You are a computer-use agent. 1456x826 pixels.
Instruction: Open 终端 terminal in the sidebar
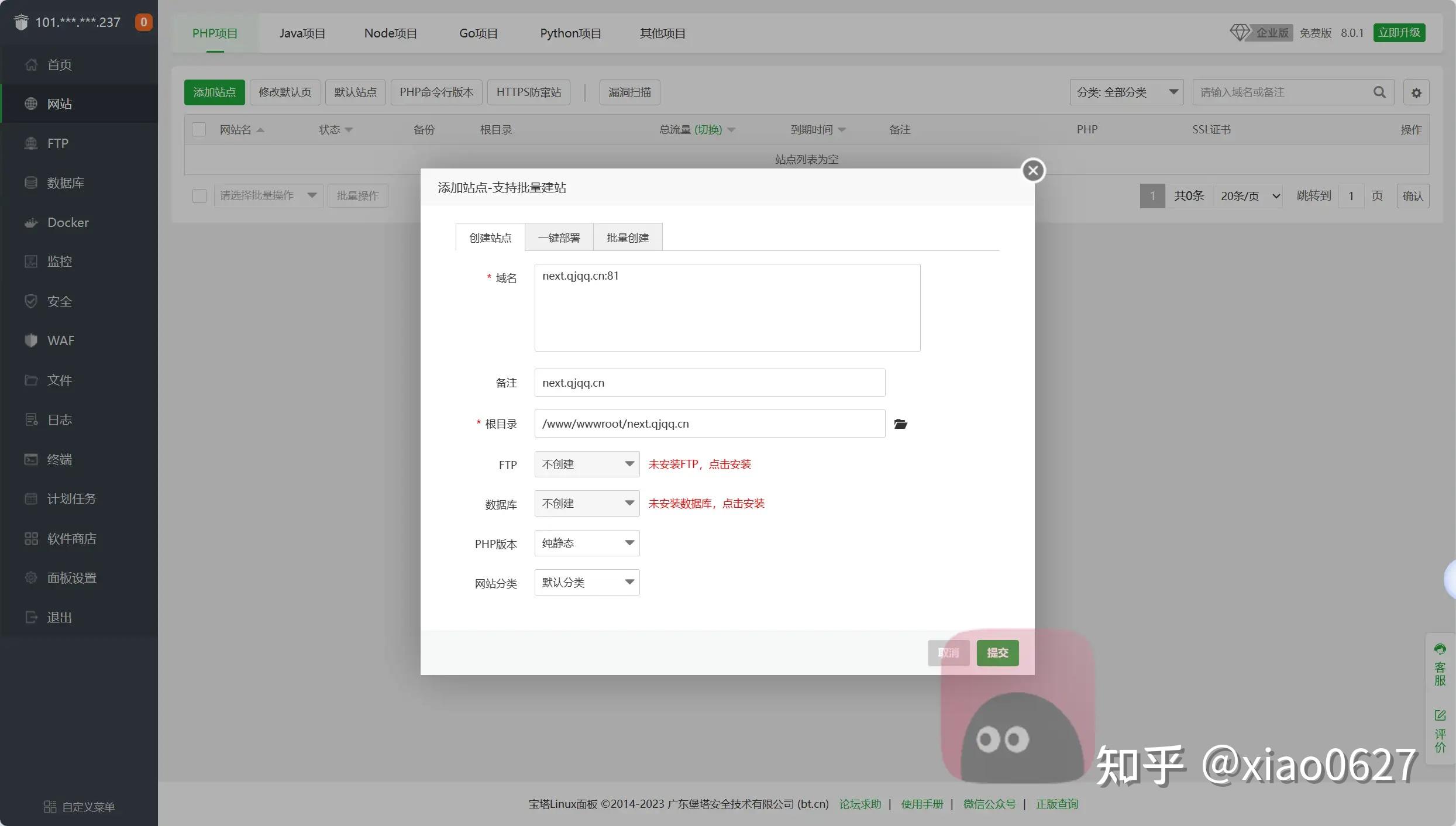[x=59, y=459]
